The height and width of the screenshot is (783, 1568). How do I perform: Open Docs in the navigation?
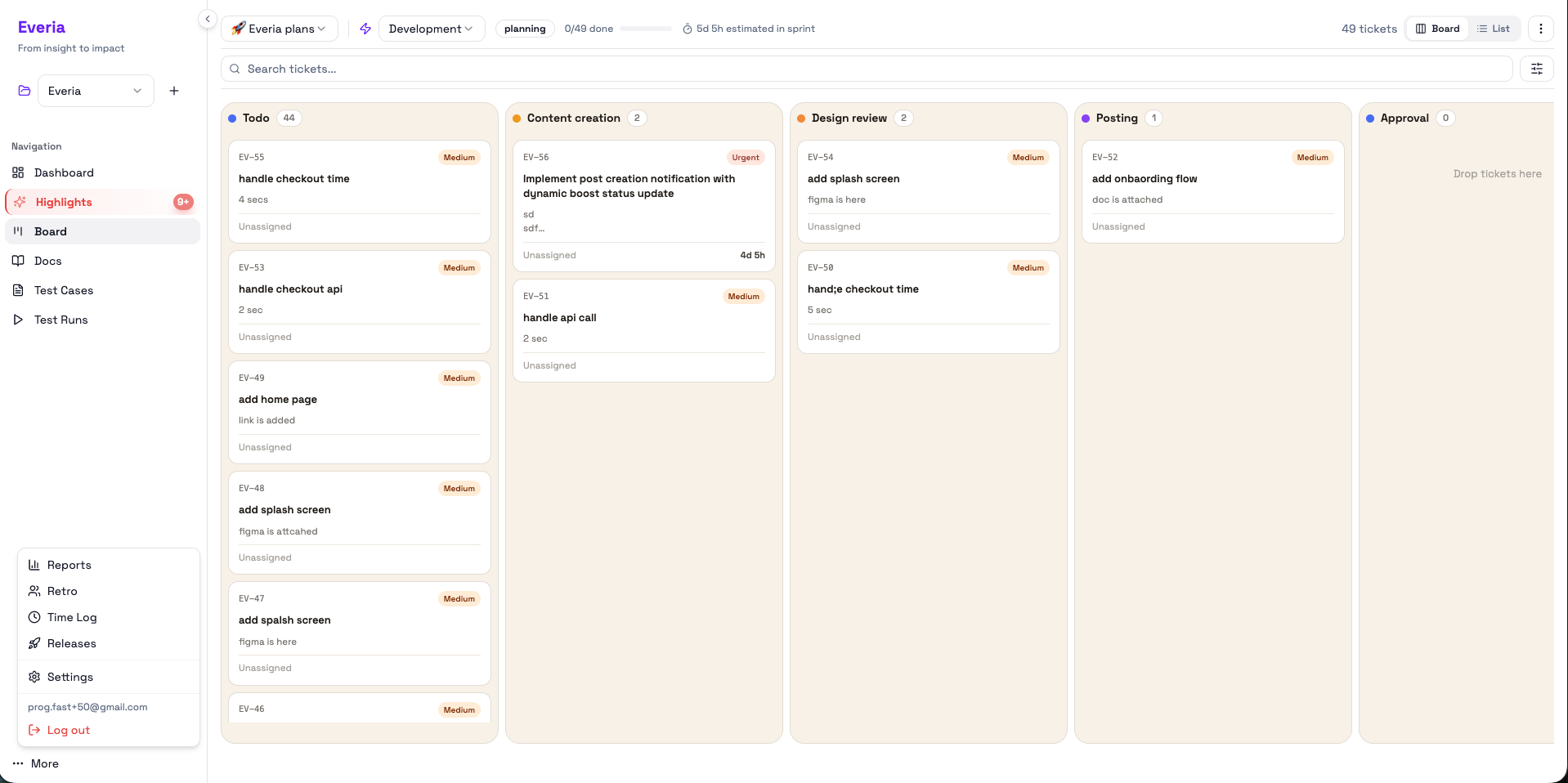pos(102,261)
